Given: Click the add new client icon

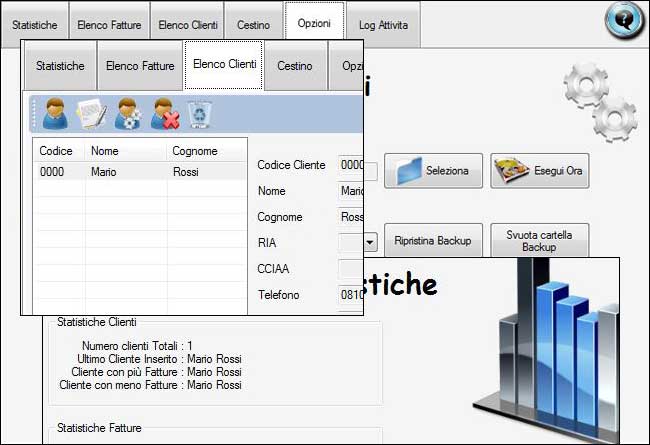Looking at the screenshot, I should pos(55,112).
